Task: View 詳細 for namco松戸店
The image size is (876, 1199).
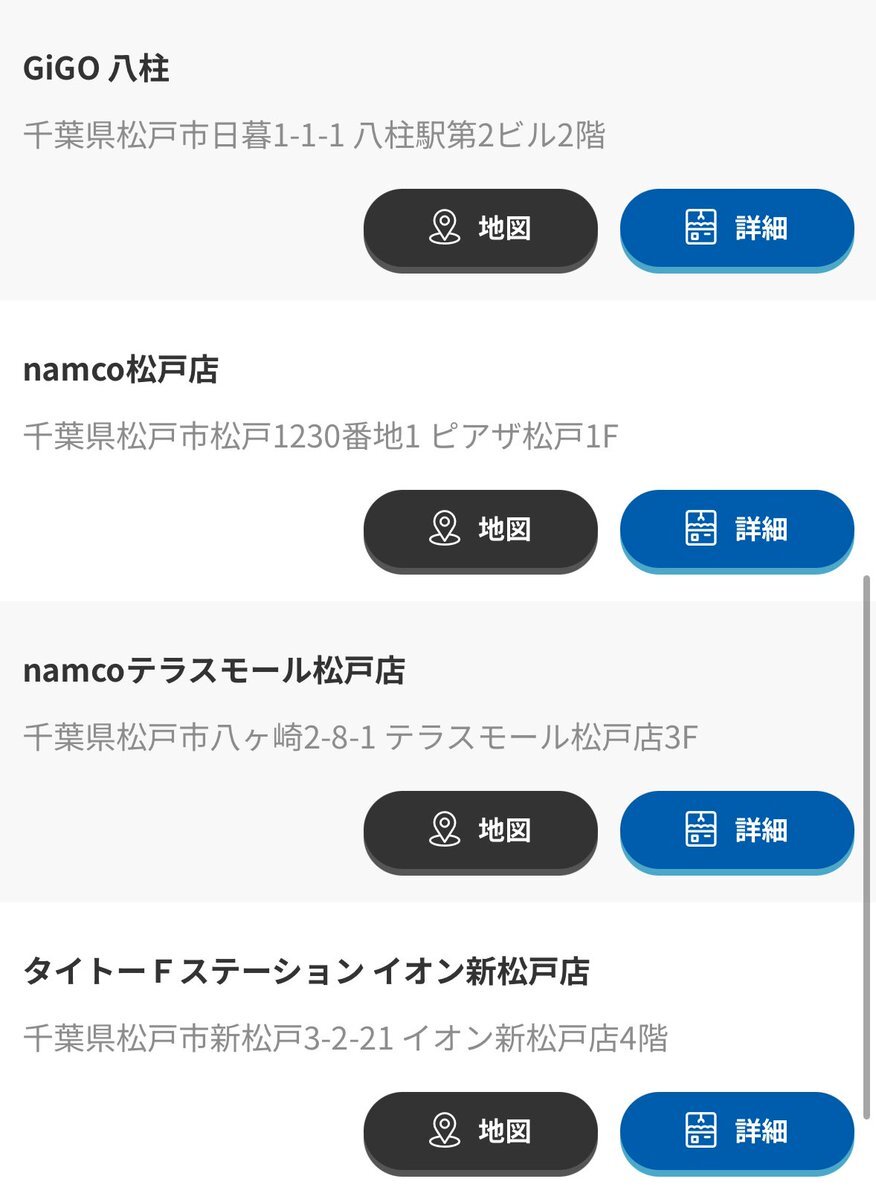Action: (x=737, y=531)
